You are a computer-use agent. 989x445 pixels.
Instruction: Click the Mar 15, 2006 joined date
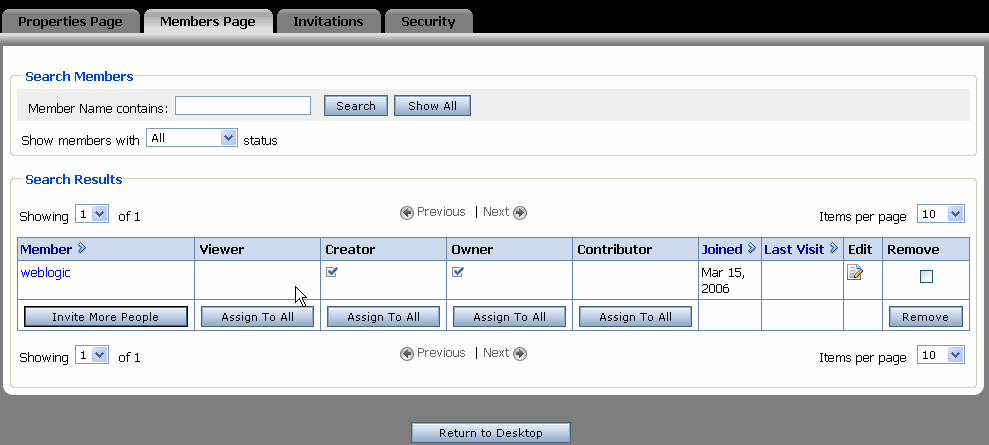click(x=723, y=281)
